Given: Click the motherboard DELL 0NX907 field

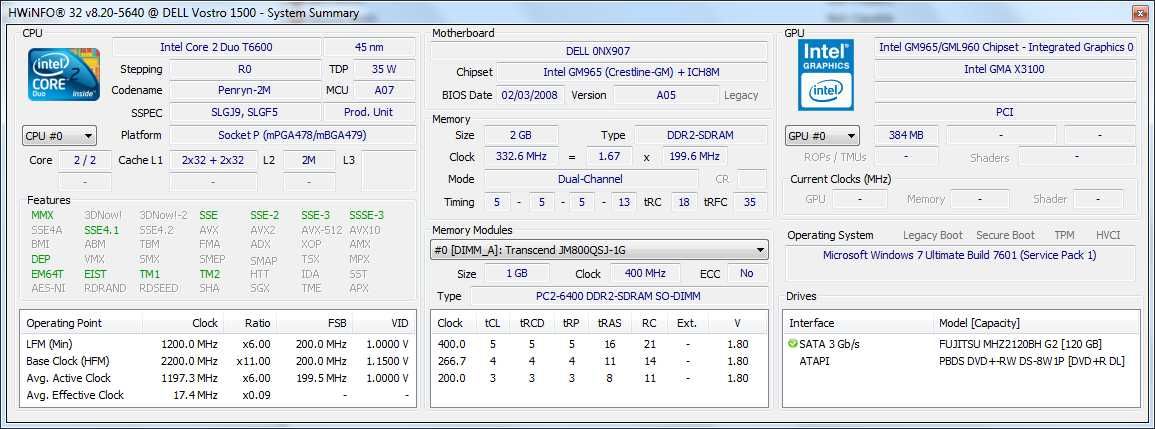Looking at the screenshot, I should point(599,51).
